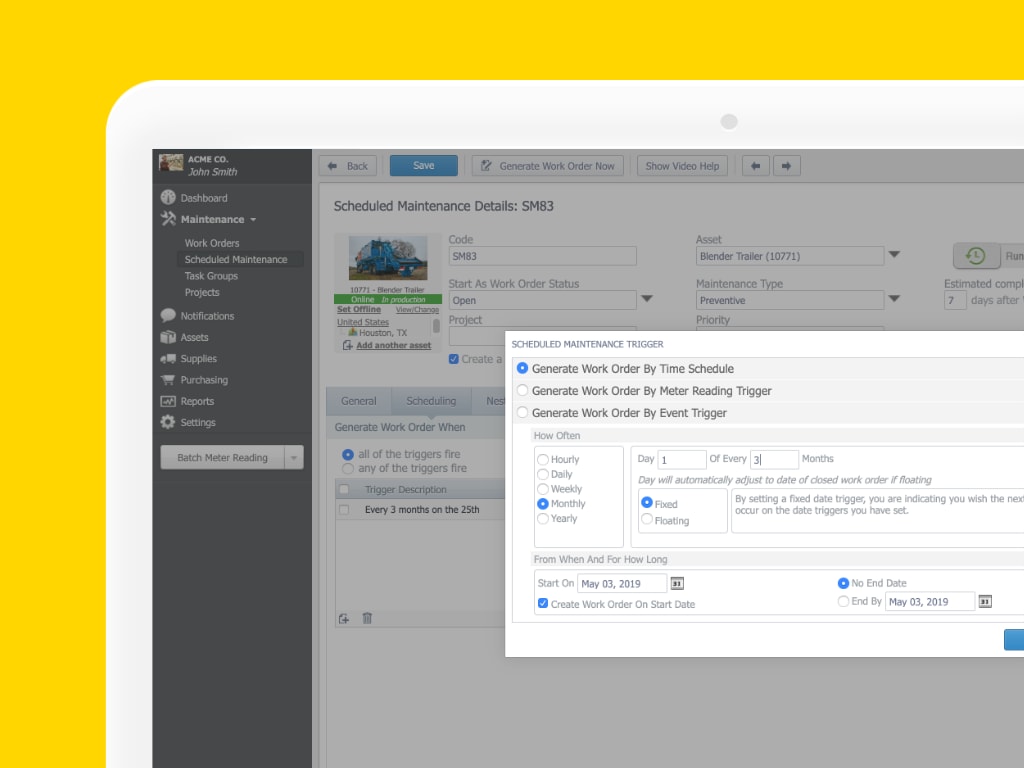Click the Start On date field
The height and width of the screenshot is (768, 1024).
coord(622,583)
